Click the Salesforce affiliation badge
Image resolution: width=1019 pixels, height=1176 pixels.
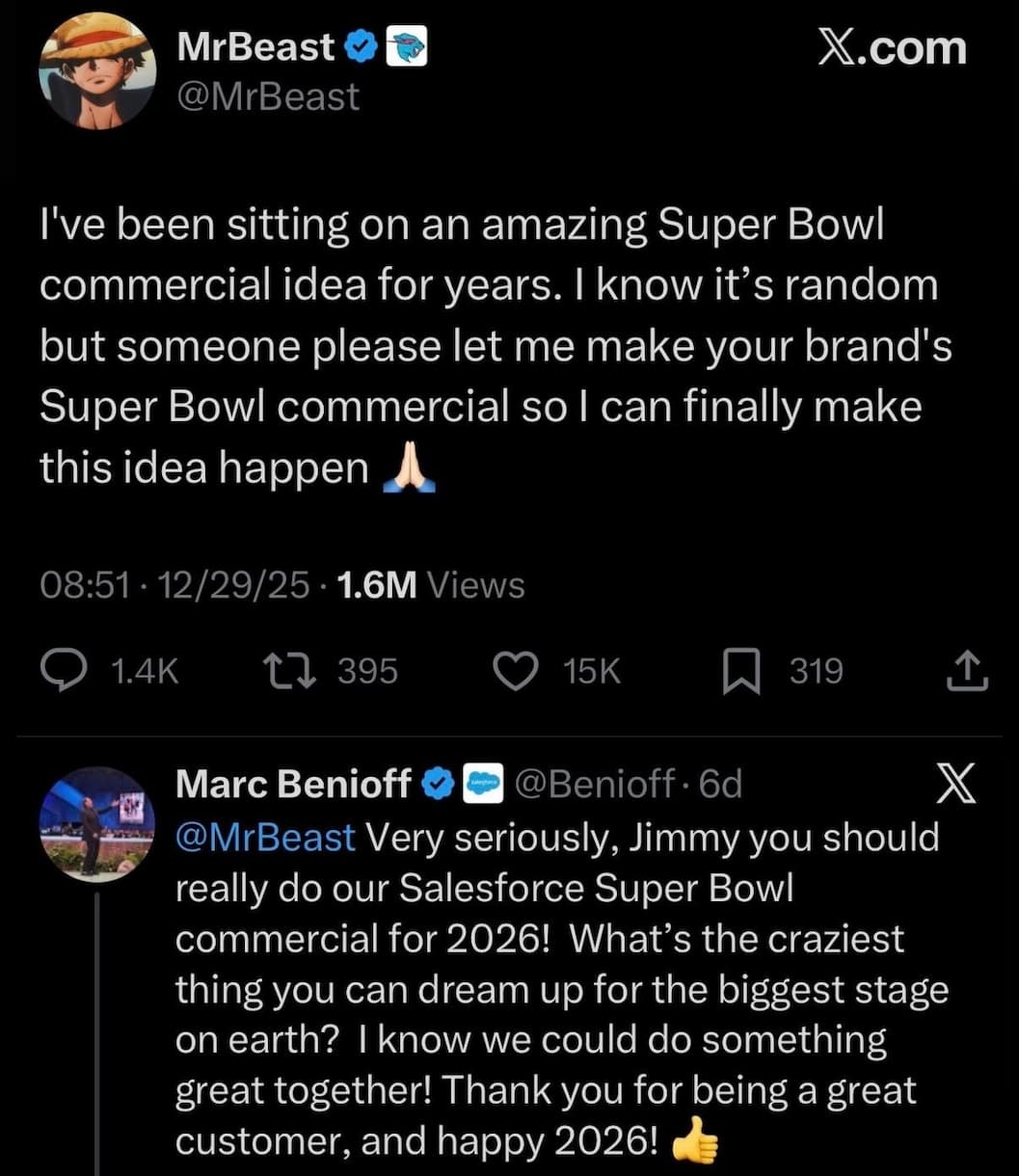(484, 785)
